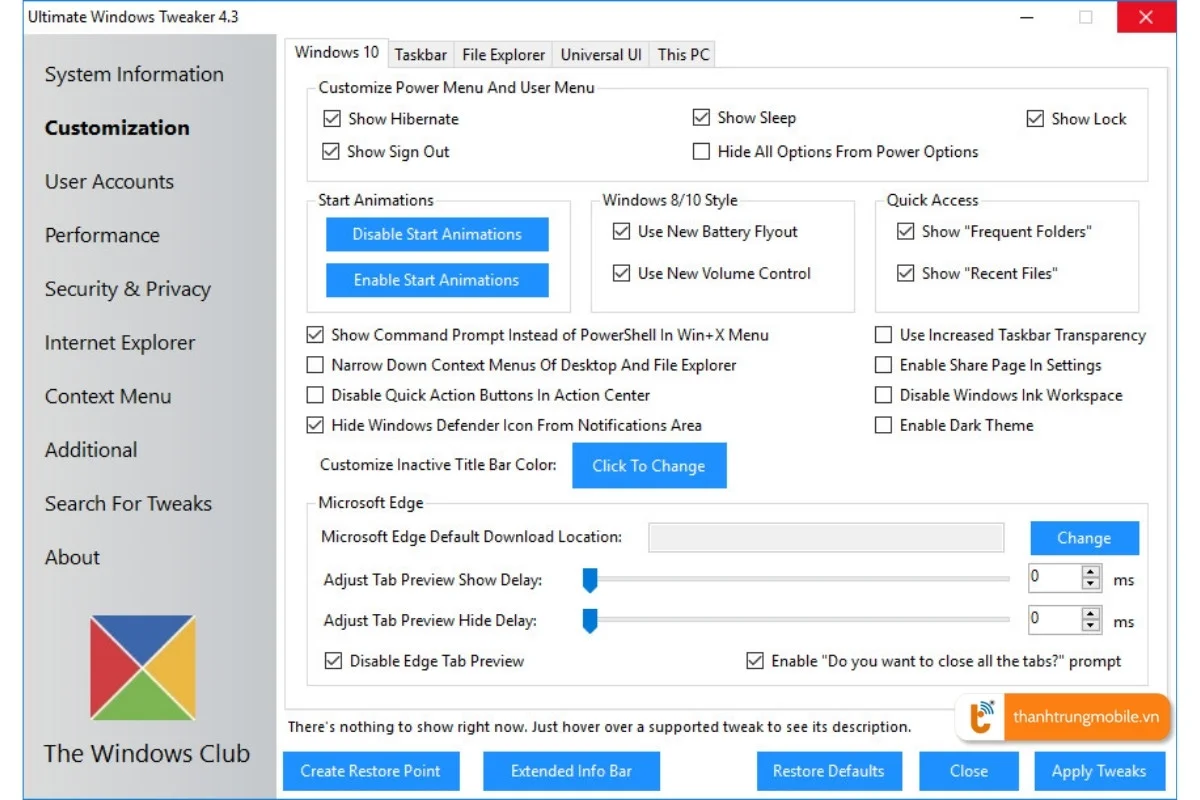Image resolution: width=1200 pixels, height=800 pixels.
Task: Open Search For Tweaks
Action: (x=128, y=504)
